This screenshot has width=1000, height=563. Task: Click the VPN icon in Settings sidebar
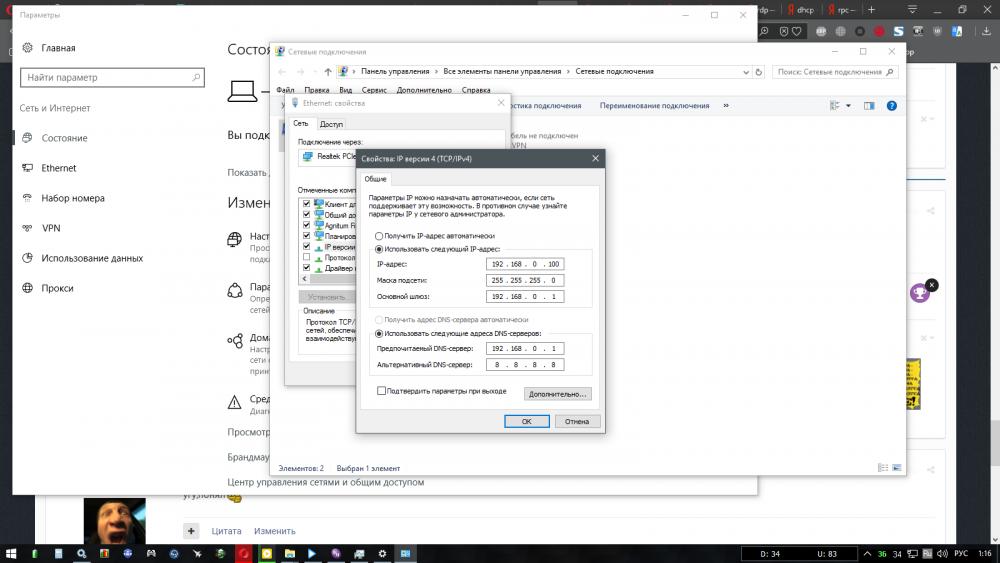[x=26, y=228]
